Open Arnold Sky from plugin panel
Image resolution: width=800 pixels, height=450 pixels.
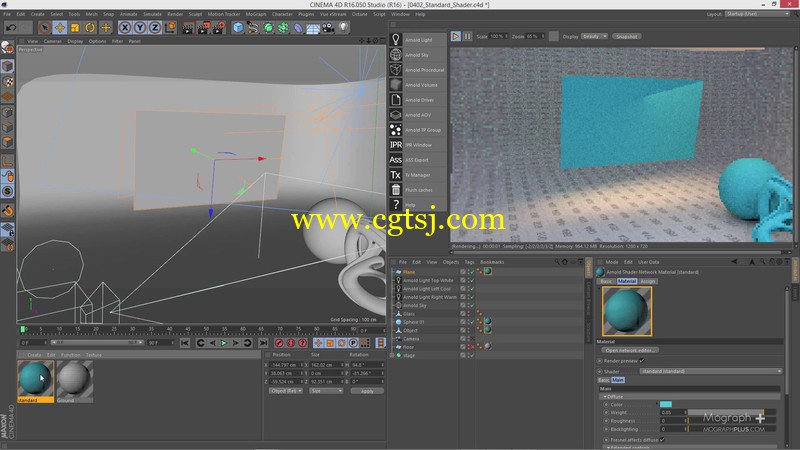pyautogui.click(x=395, y=55)
